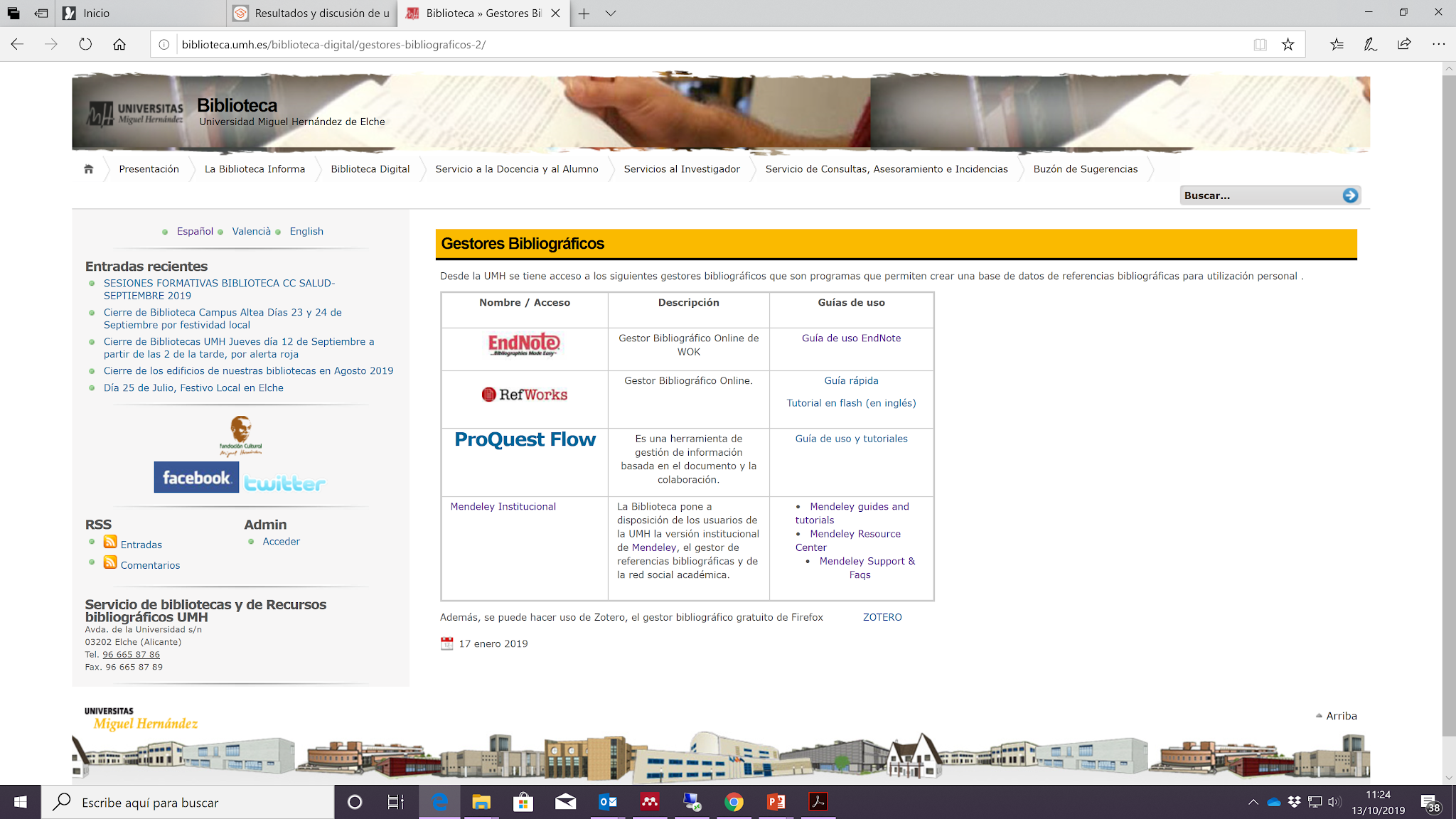Click the Entradas RSS feed icon
This screenshot has width=1456, height=819.
click(110, 542)
